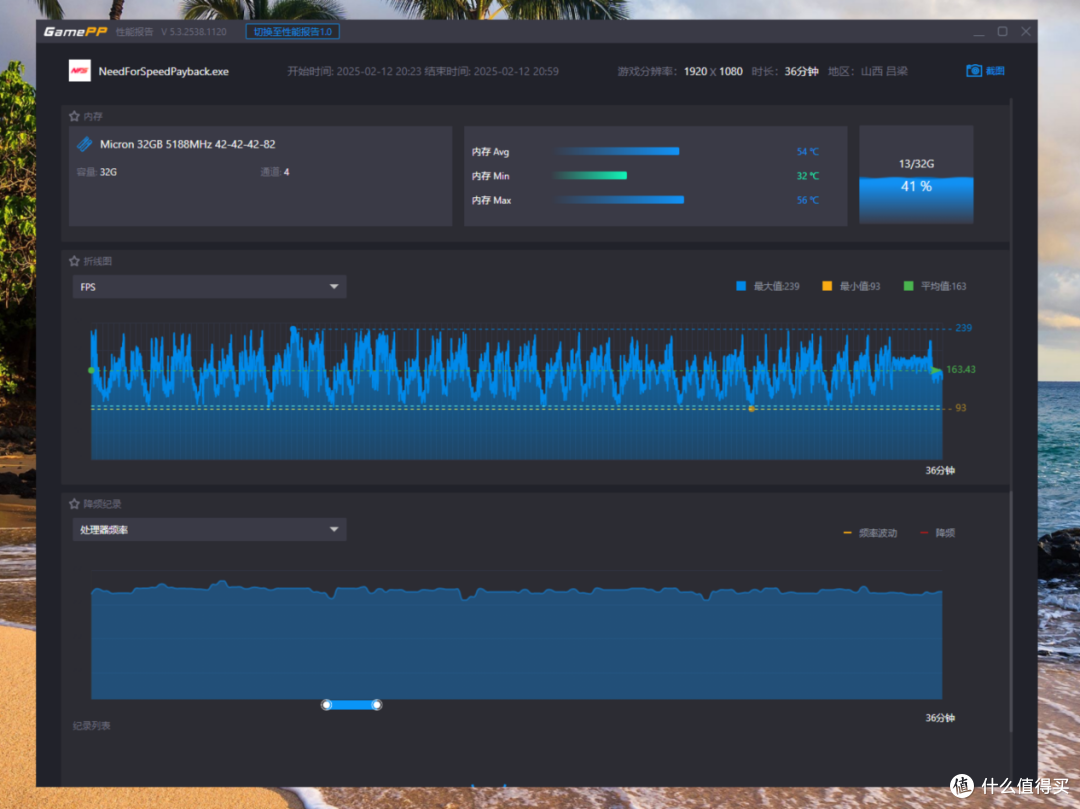1080x809 pixels.
Task: Click the orange minimum FPS dot on chart
Action: [x=751, y=409]
